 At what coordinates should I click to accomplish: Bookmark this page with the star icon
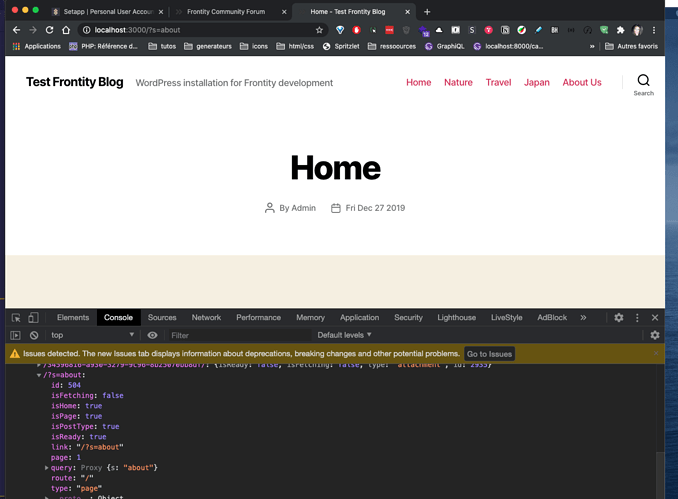[319, 30]
